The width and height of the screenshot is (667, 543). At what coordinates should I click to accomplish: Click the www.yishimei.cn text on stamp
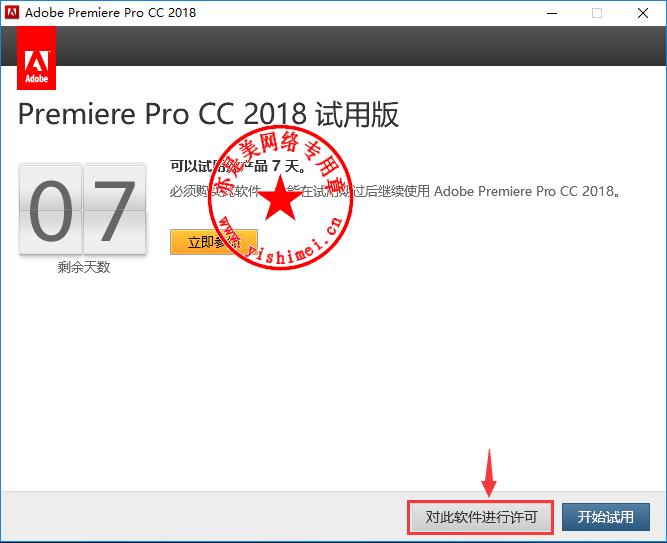point(281,240)
